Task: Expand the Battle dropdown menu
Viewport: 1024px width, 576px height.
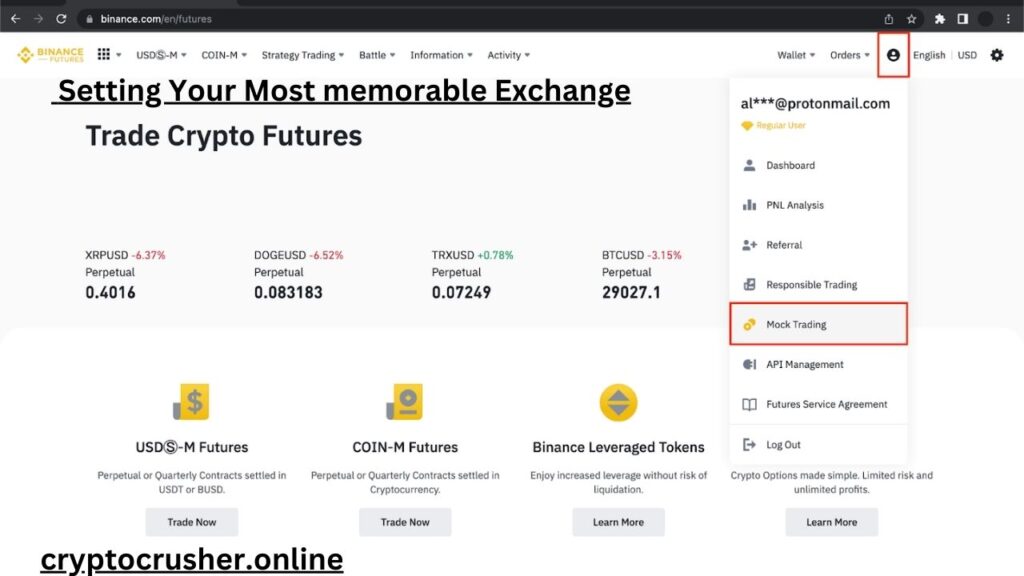Action: click(377, 55)
